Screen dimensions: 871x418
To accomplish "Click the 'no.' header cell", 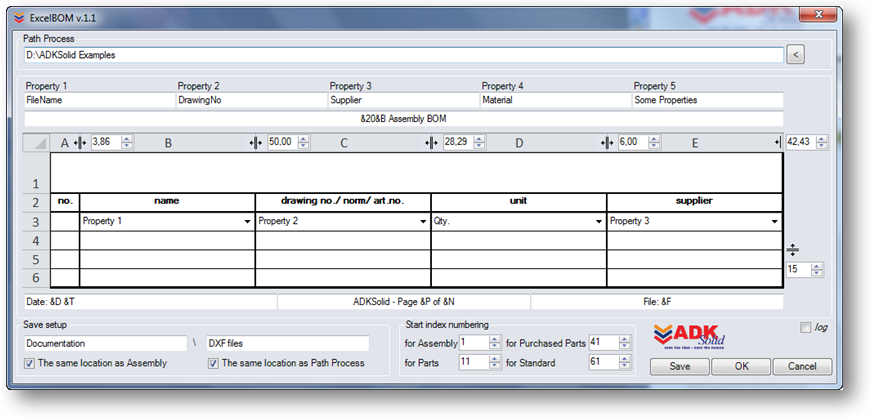I will click(65, 202).
